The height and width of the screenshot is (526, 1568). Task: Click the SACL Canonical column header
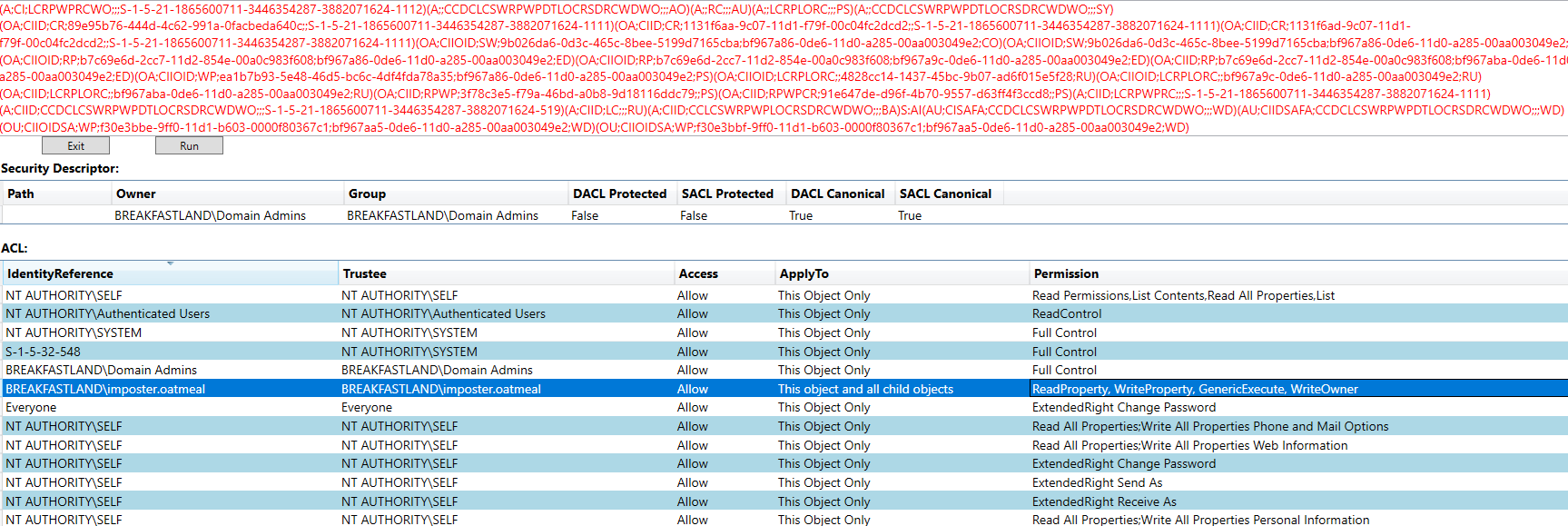tap(945, 194)
